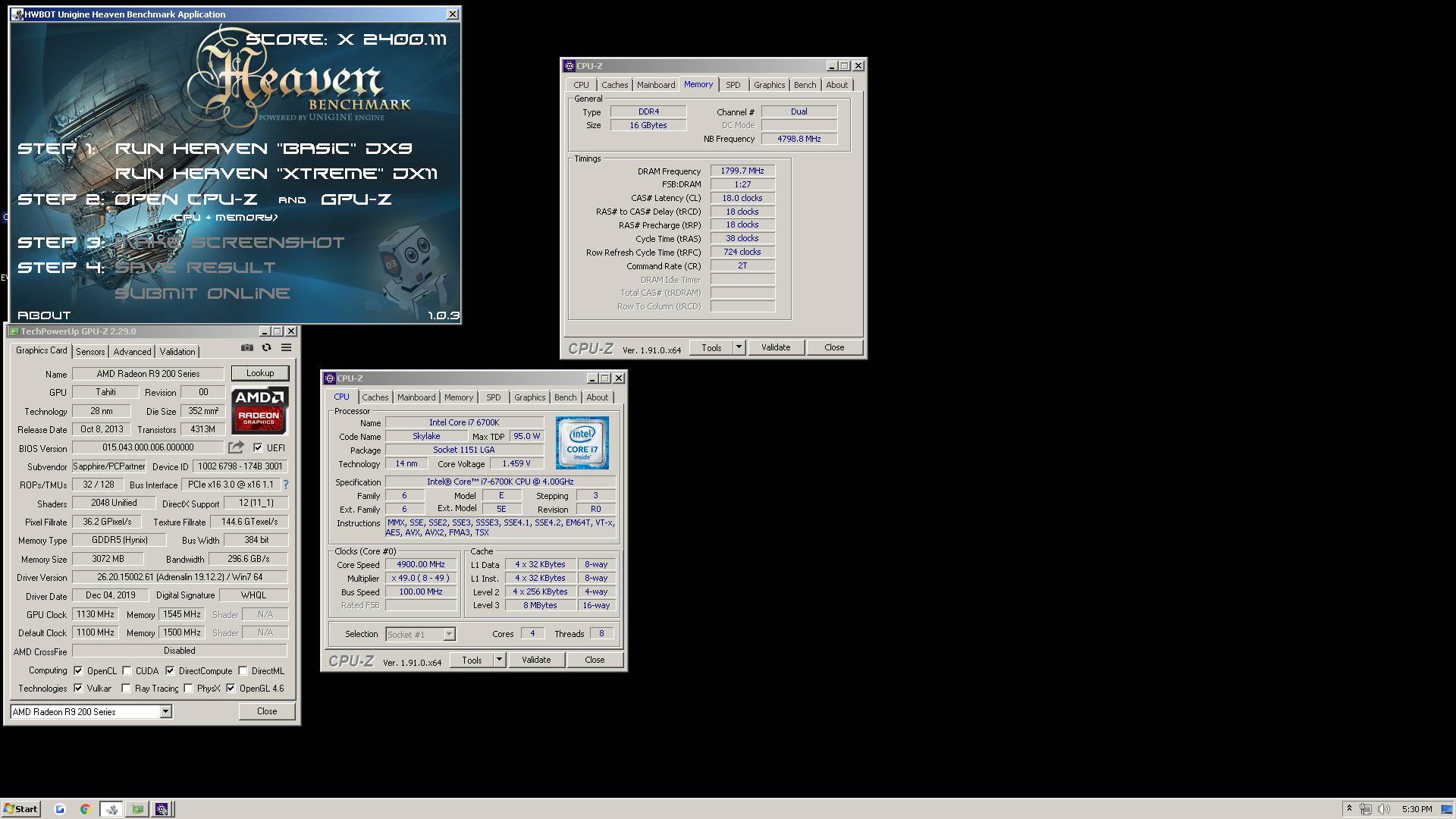Toggle the OpenGL 4.6 checkbox
The height and width of the screenshot is (819, 1456).
point(231,689)
